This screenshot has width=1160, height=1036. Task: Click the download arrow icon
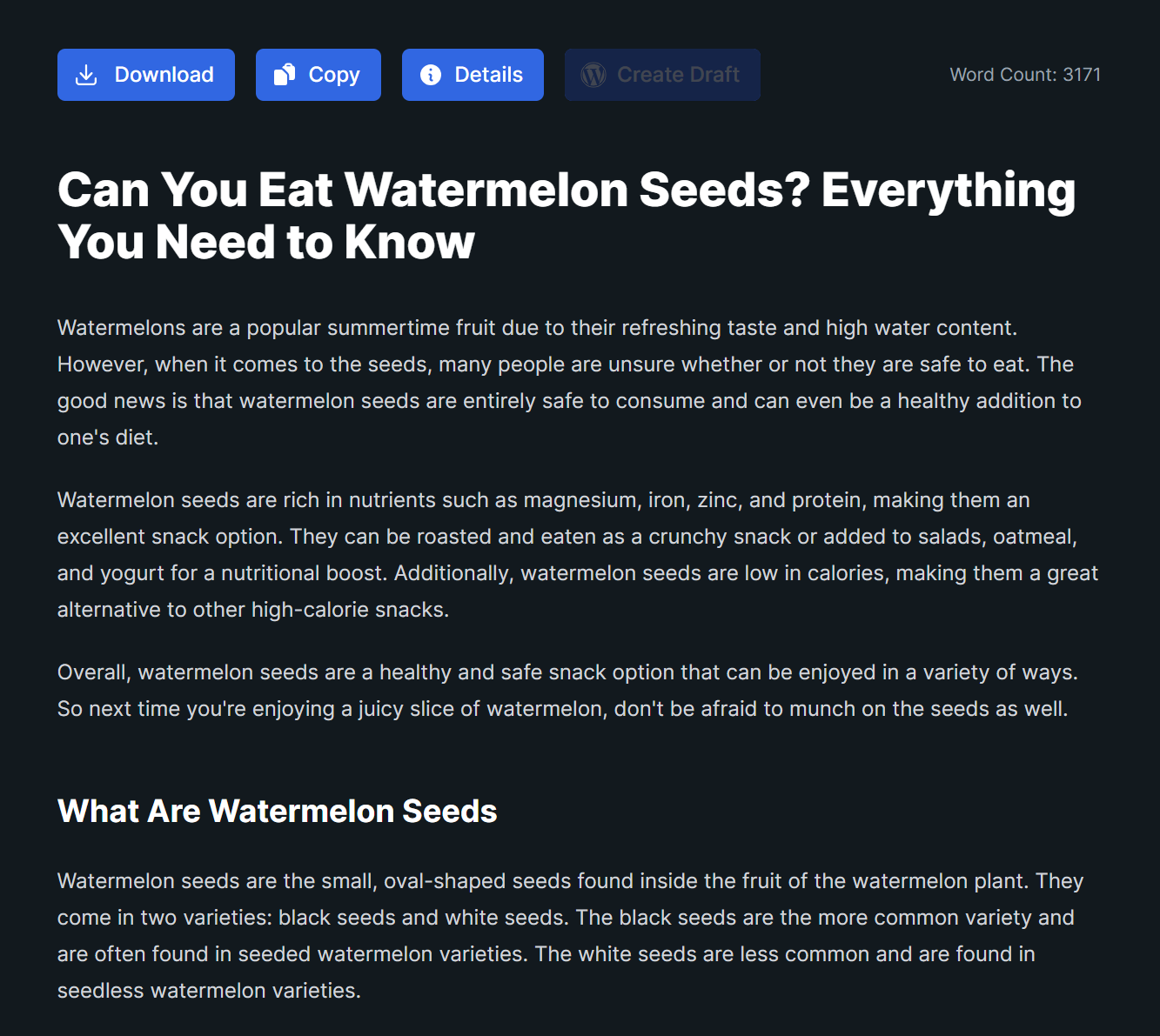[x=86, y=75]
